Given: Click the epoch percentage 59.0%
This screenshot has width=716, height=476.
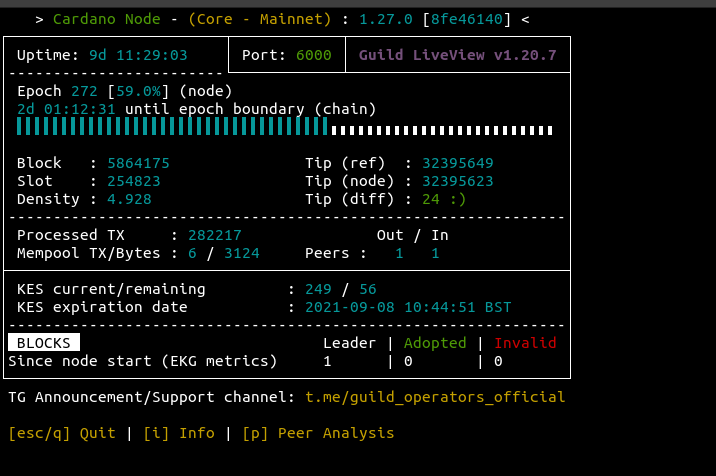Looking at the screenshot, I should (x=138, y=91).
